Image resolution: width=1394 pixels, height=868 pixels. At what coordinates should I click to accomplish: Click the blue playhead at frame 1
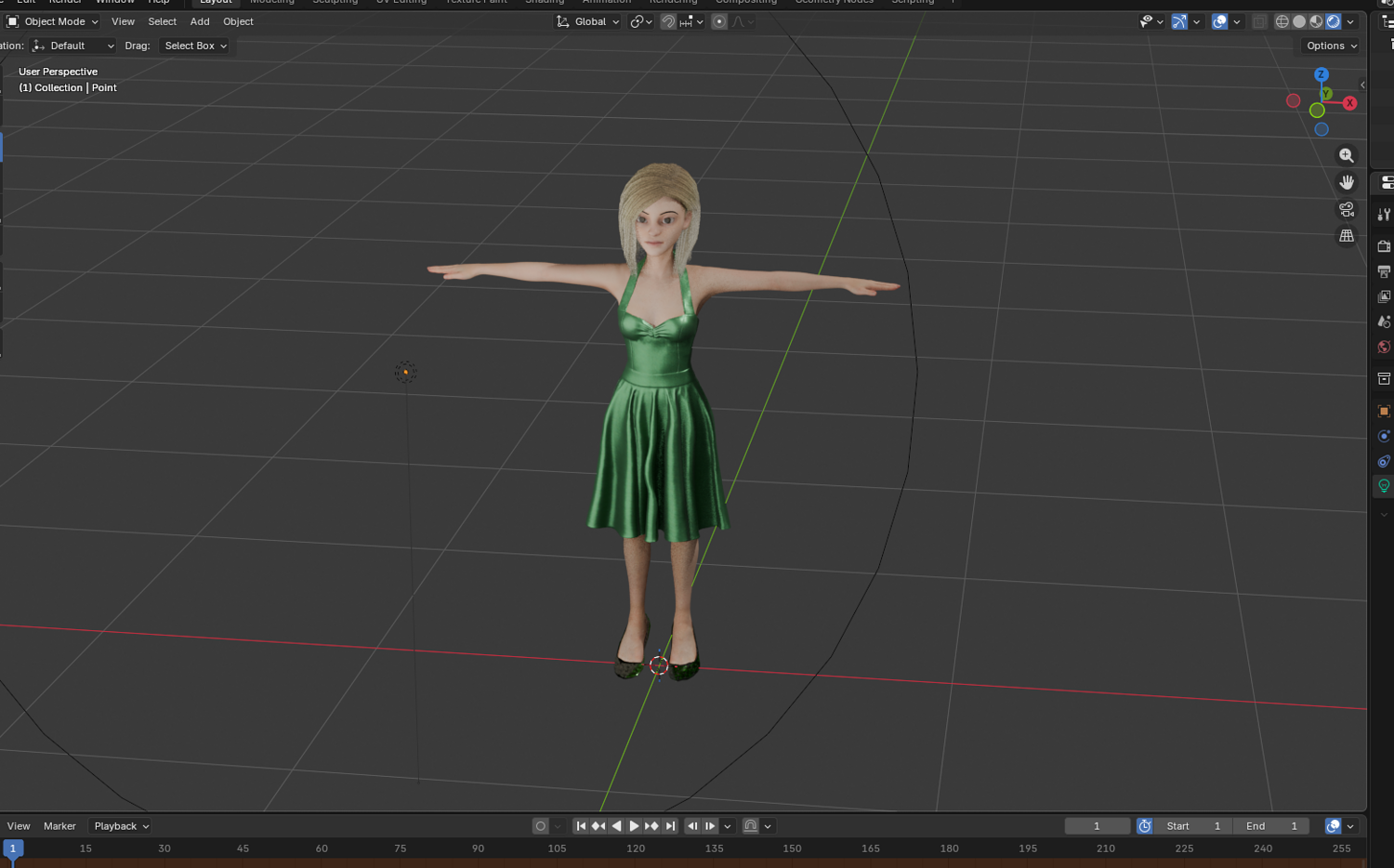click(x=13, y=848)
